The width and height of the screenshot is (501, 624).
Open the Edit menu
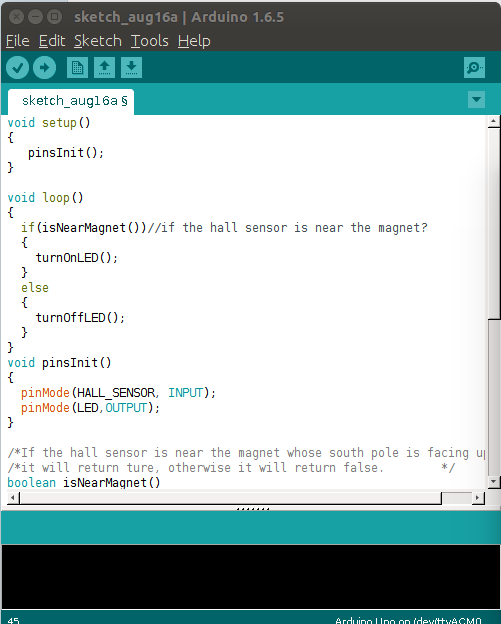[x=52, y=41]
